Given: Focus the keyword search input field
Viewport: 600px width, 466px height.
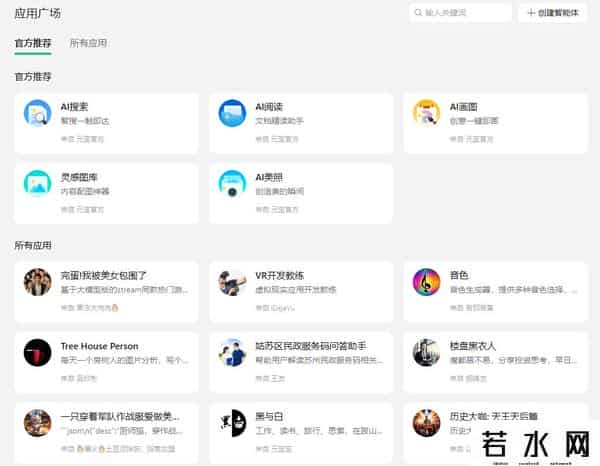Looking at the screenshot, I should coord(460,13).
